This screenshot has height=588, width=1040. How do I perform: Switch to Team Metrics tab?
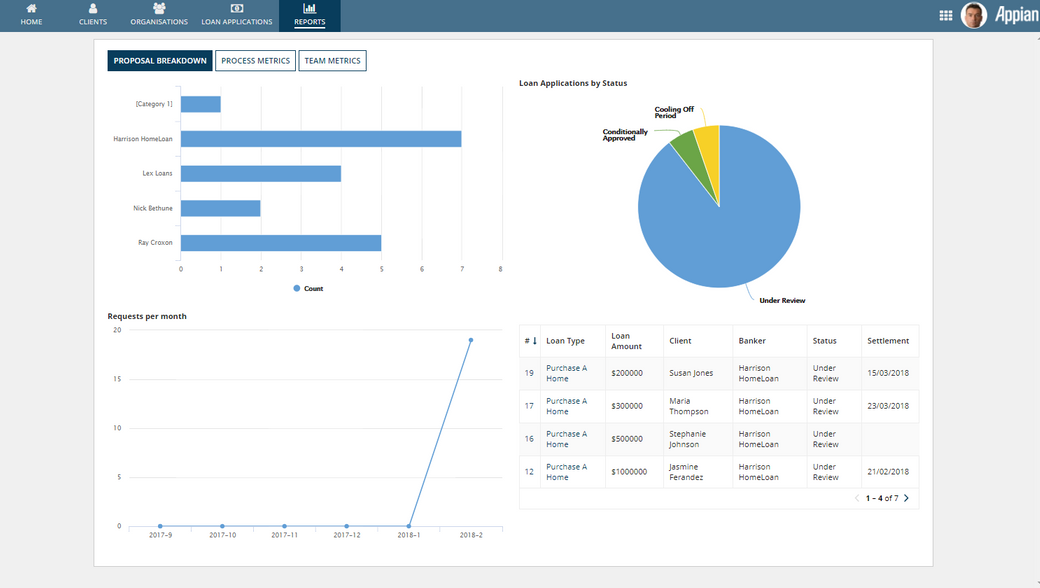point(332,61)
